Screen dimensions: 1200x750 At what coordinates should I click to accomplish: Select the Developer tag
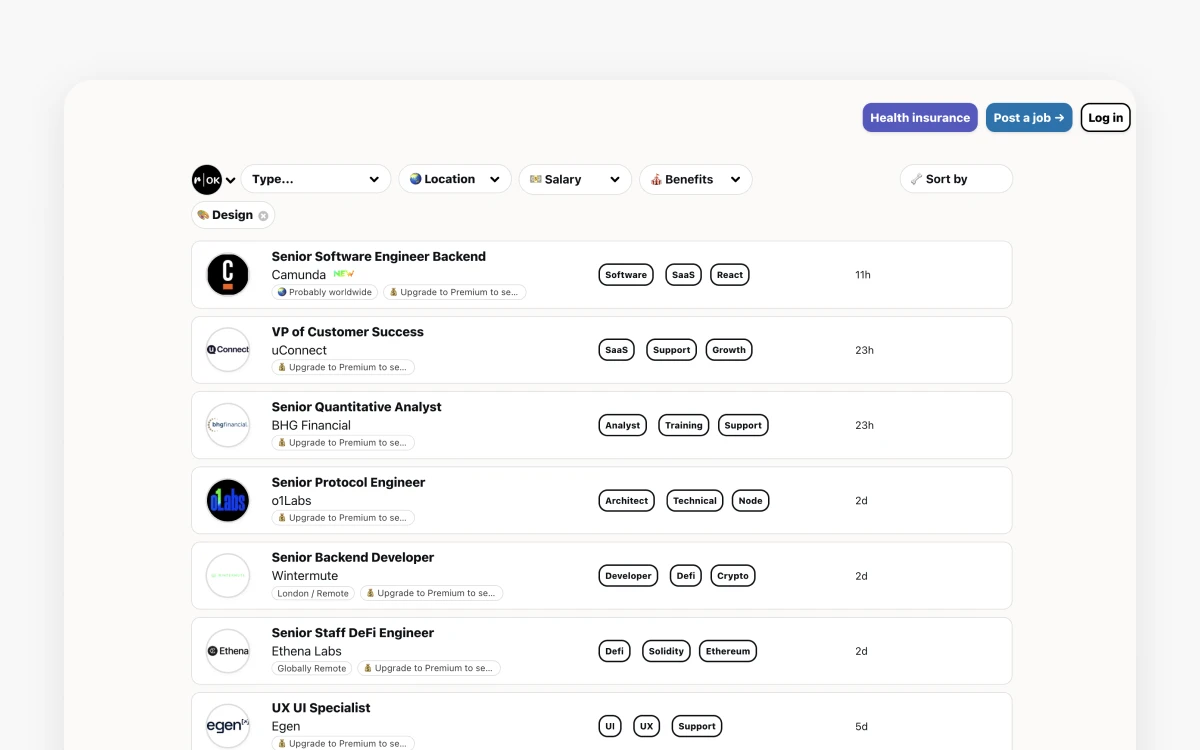(629, 576)
